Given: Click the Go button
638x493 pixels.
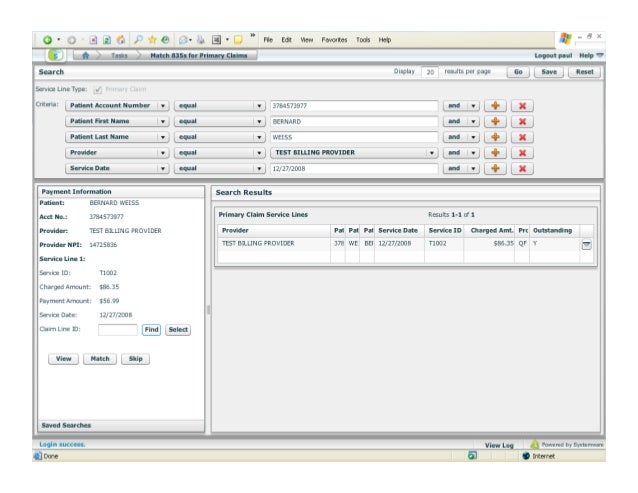Looking at the screenshot, I should click(518, 72).
